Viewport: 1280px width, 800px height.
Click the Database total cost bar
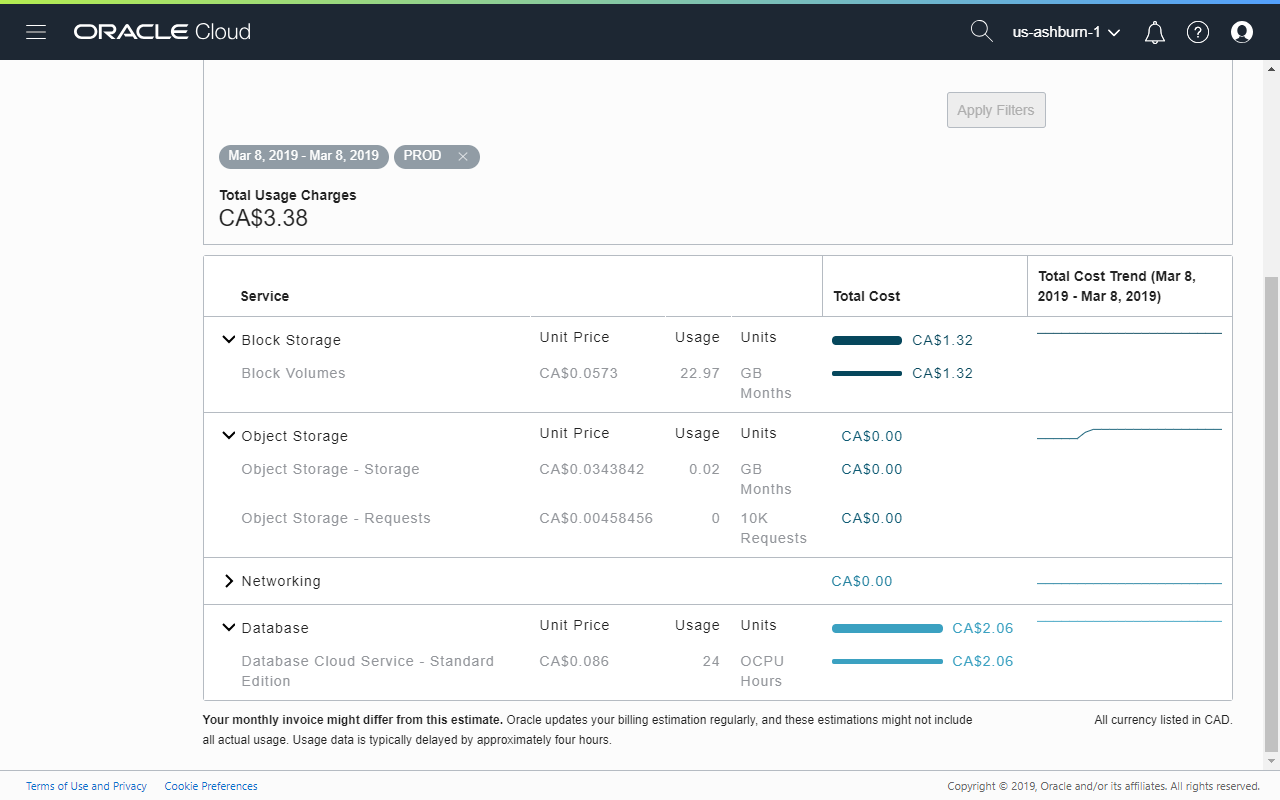coord(887,628)
